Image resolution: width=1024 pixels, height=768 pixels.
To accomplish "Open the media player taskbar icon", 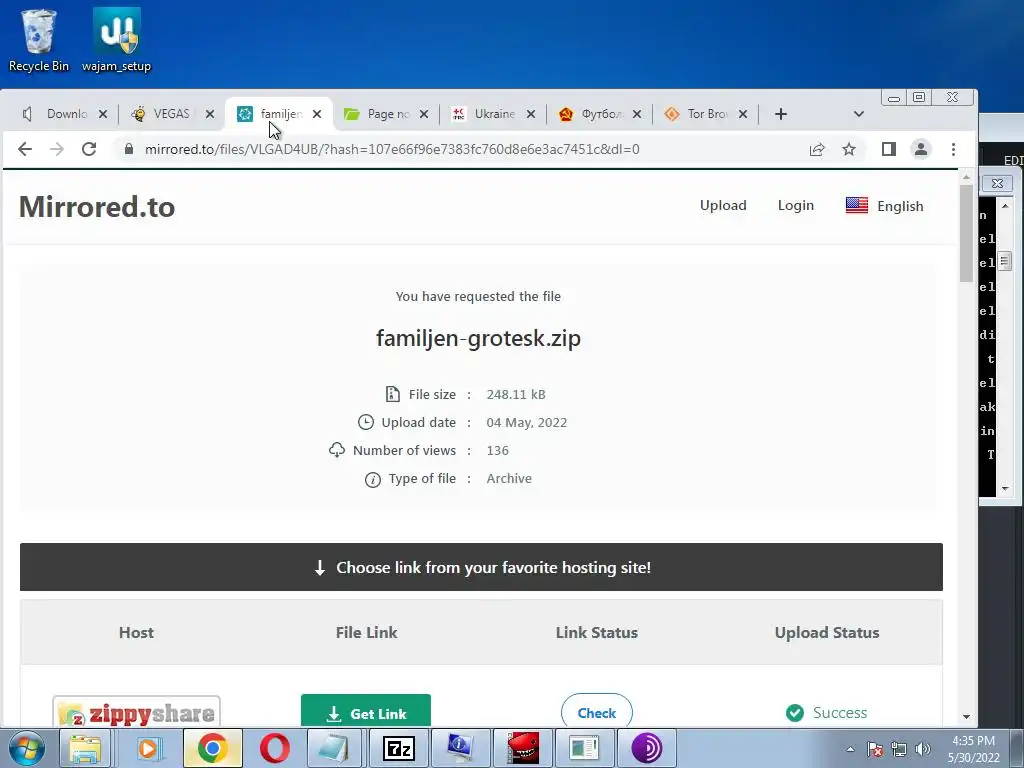I will pyautogui.click(x=149, y=748).
